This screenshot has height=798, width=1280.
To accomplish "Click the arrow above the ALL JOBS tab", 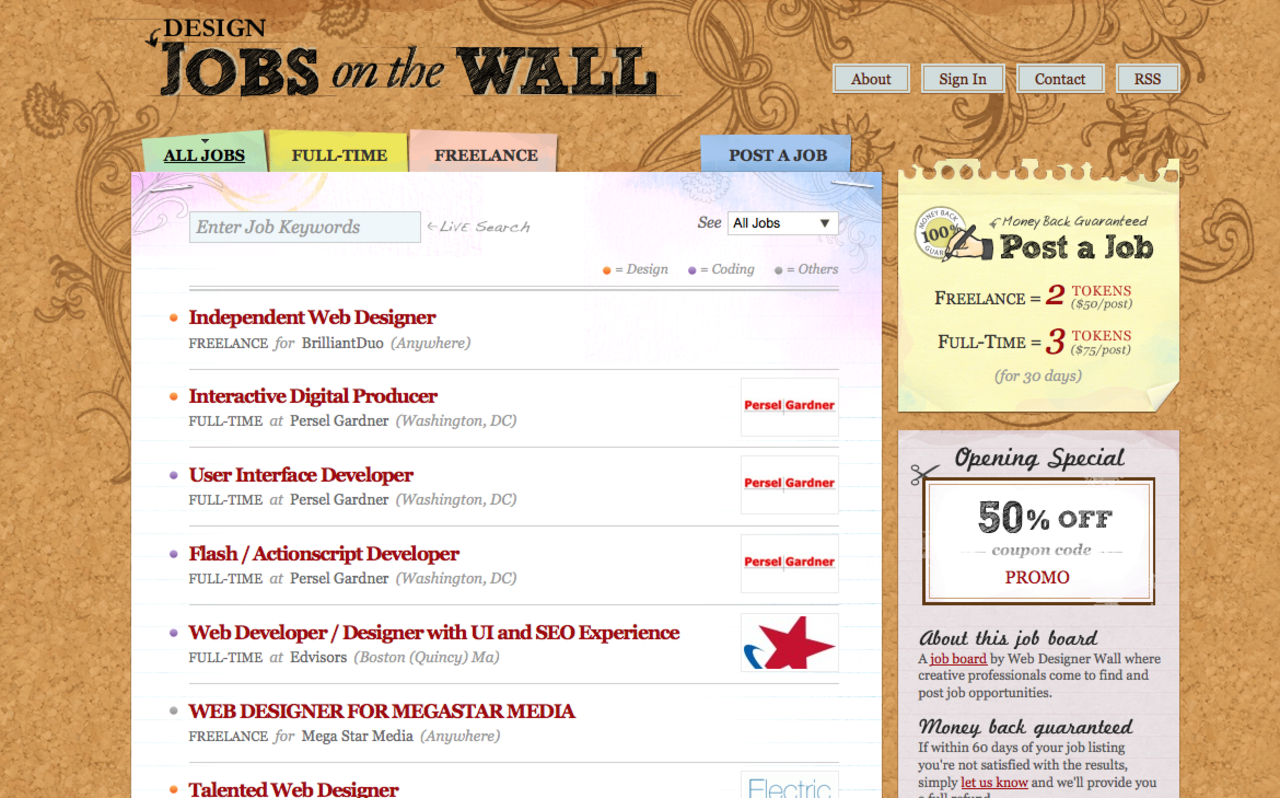I will (x=204, y=140).
